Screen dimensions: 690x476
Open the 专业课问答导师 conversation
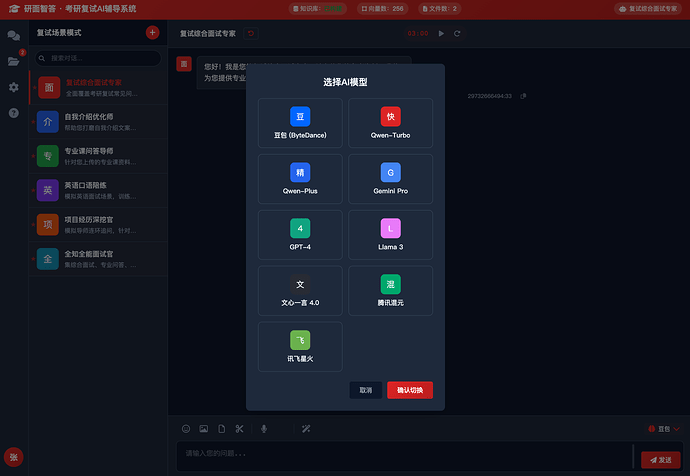coord(98,156)
